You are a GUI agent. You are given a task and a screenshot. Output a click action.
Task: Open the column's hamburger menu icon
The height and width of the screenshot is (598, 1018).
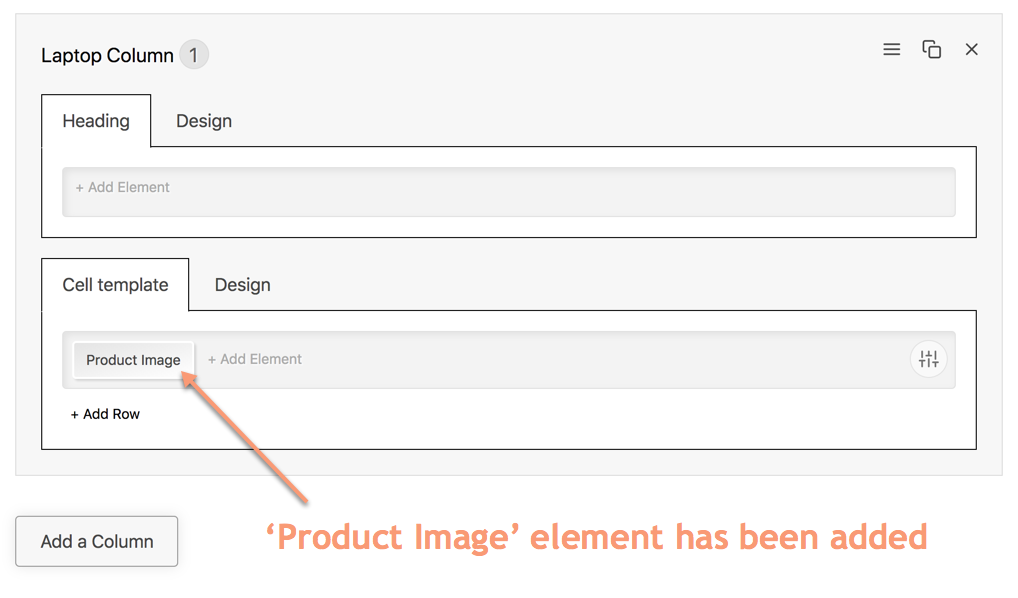coord(891,49)
